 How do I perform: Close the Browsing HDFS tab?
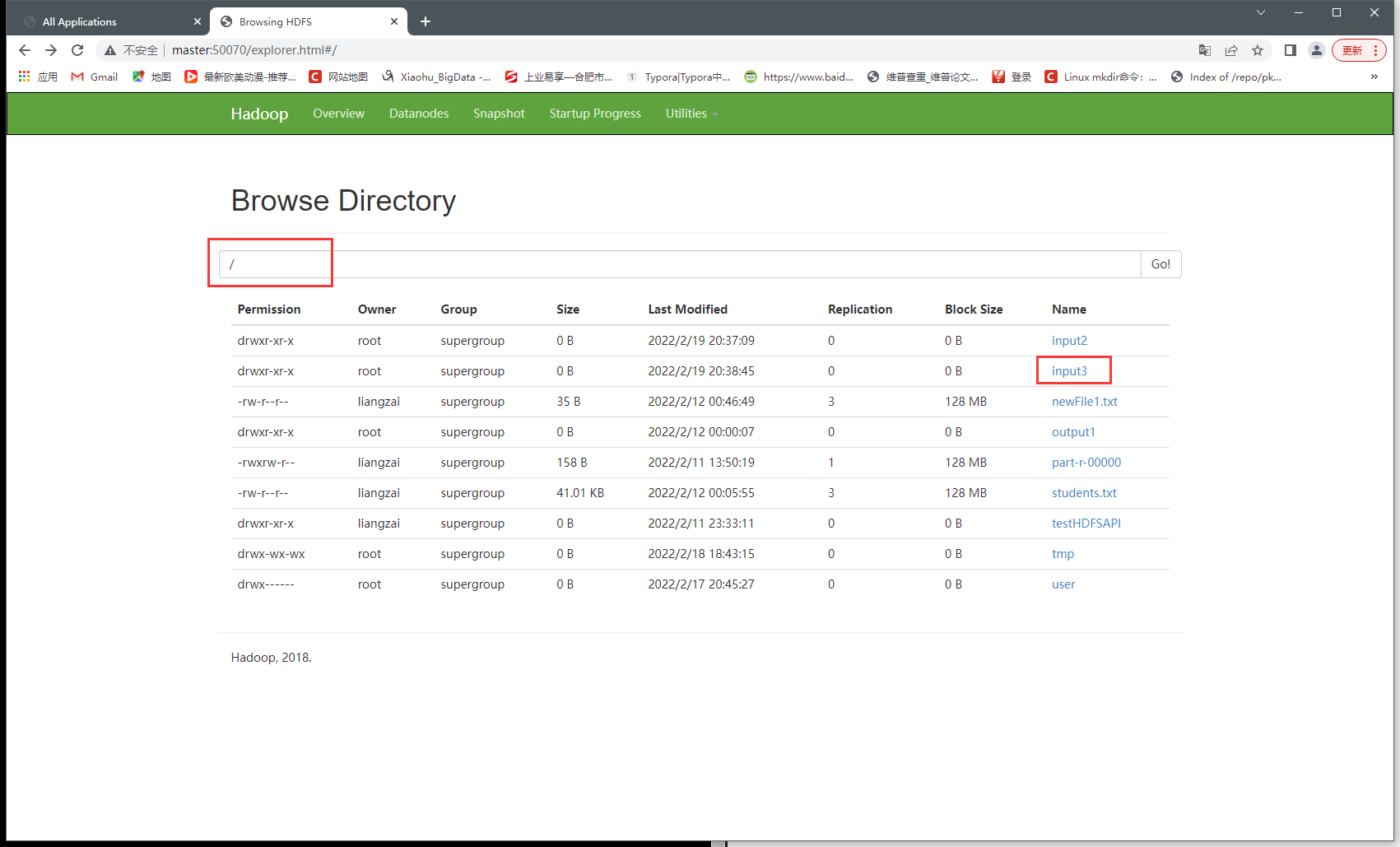pyautogui.click(x=394, y=21)
